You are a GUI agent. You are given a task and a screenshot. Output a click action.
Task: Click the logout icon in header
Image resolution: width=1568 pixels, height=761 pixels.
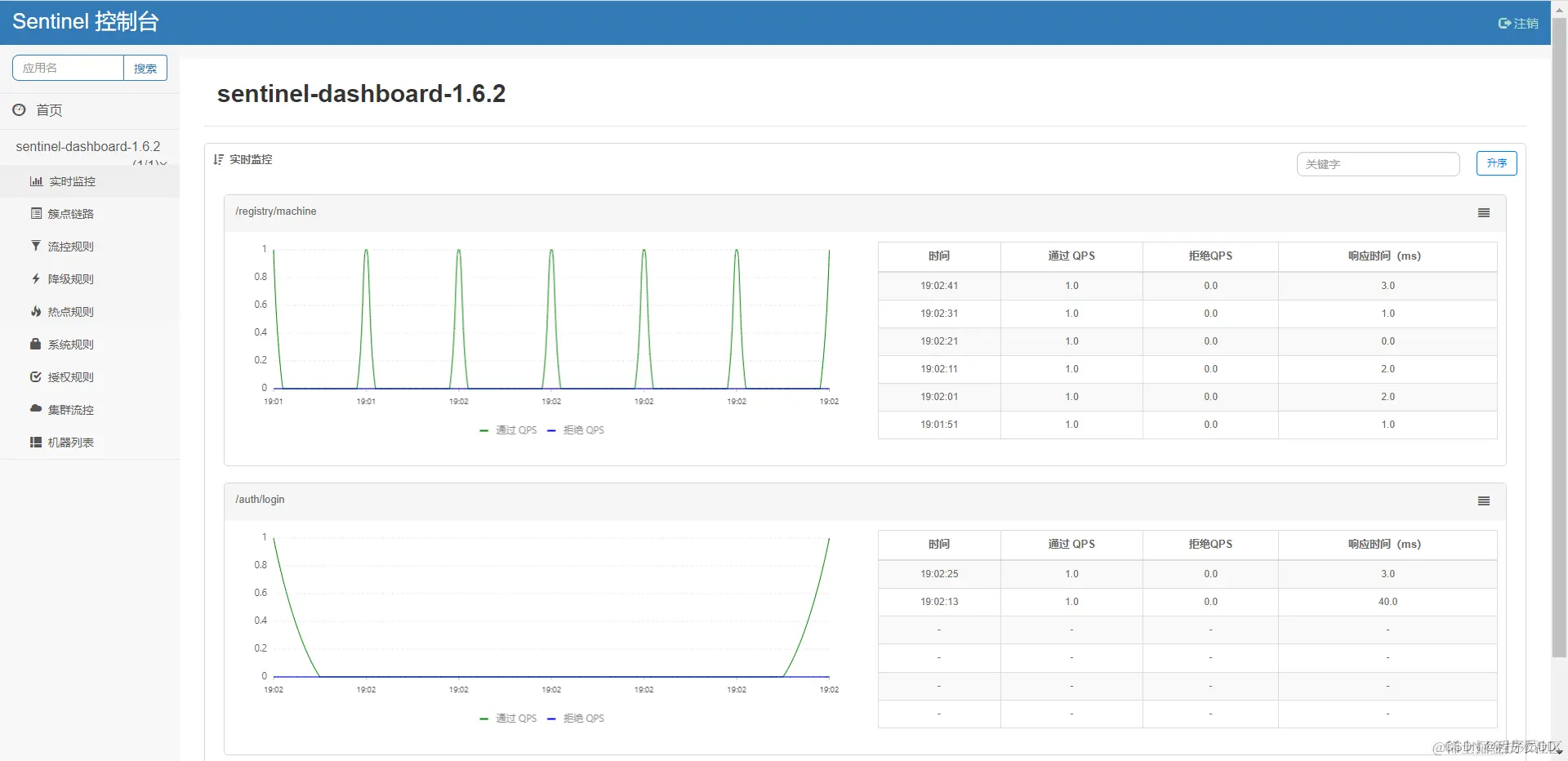(1504, 24)
